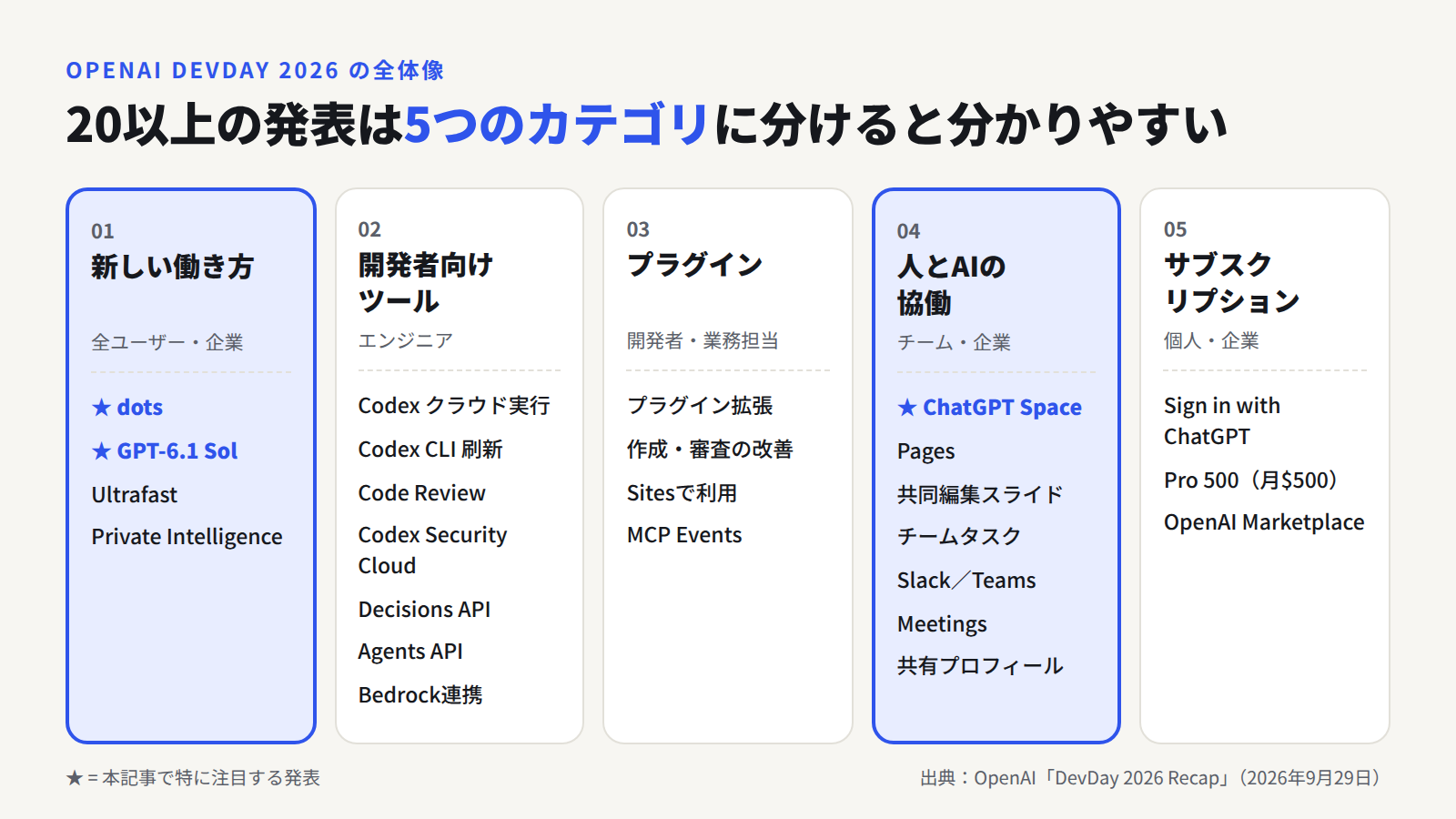The image size is (1456, 819).
Task: Click the 'MCP Events' item
Action: [684, 535]
